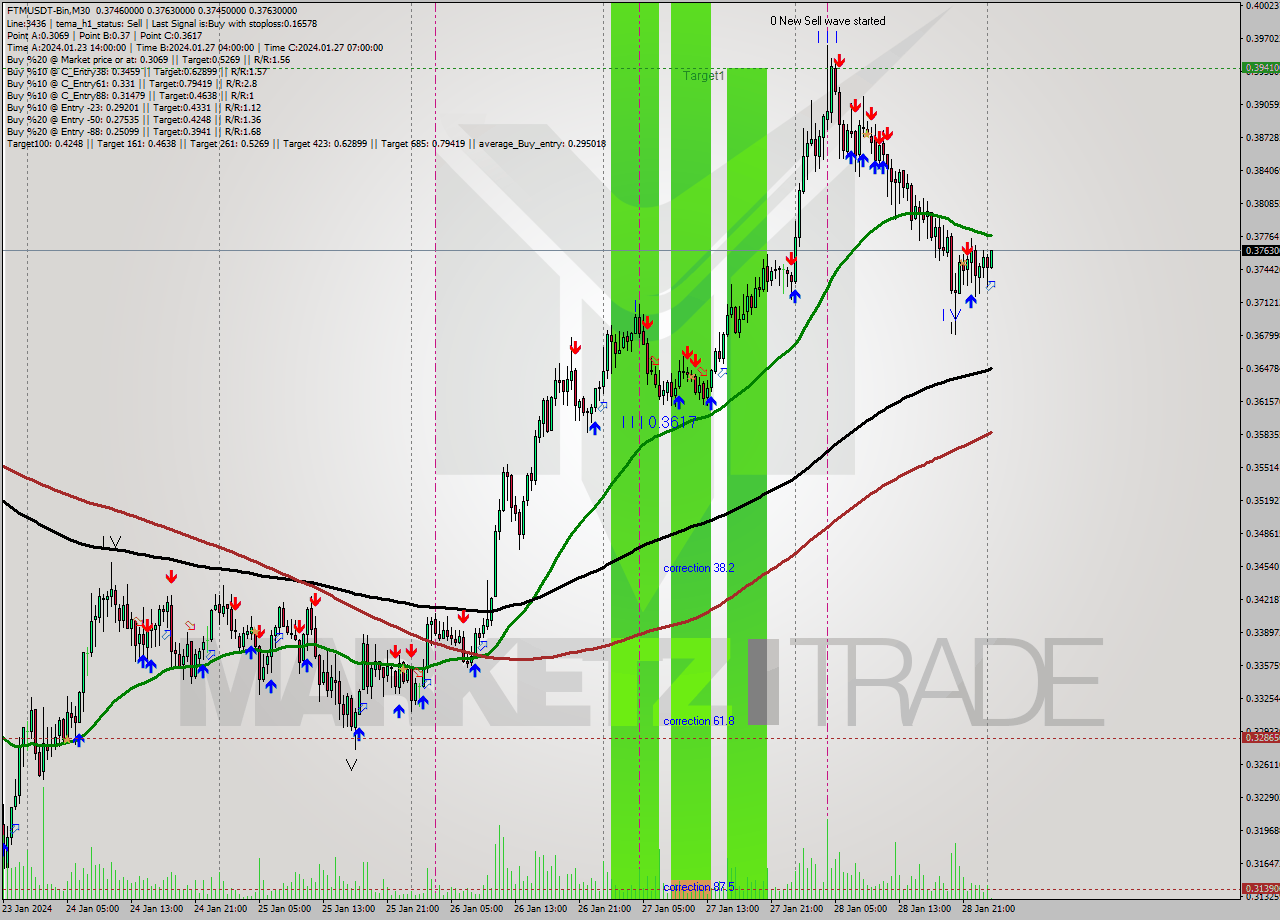Click the '27 Jan 21:00' time axis label

pyautogui.click(x=796, y=909)
